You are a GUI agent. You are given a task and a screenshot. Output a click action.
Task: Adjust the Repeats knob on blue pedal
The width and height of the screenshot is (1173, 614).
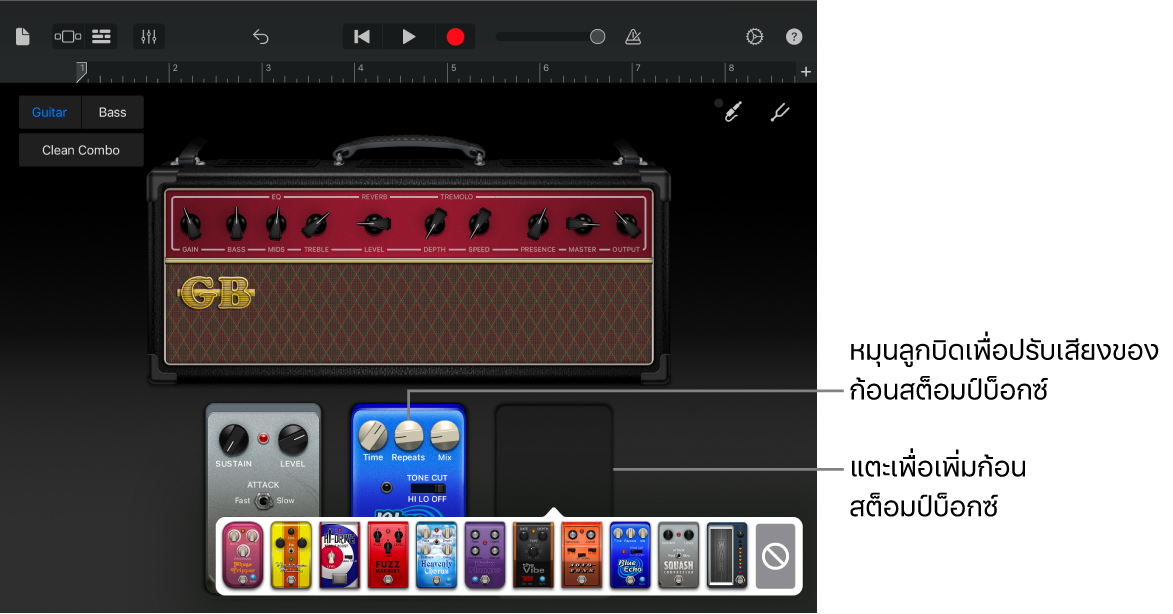tap(408, 435)
